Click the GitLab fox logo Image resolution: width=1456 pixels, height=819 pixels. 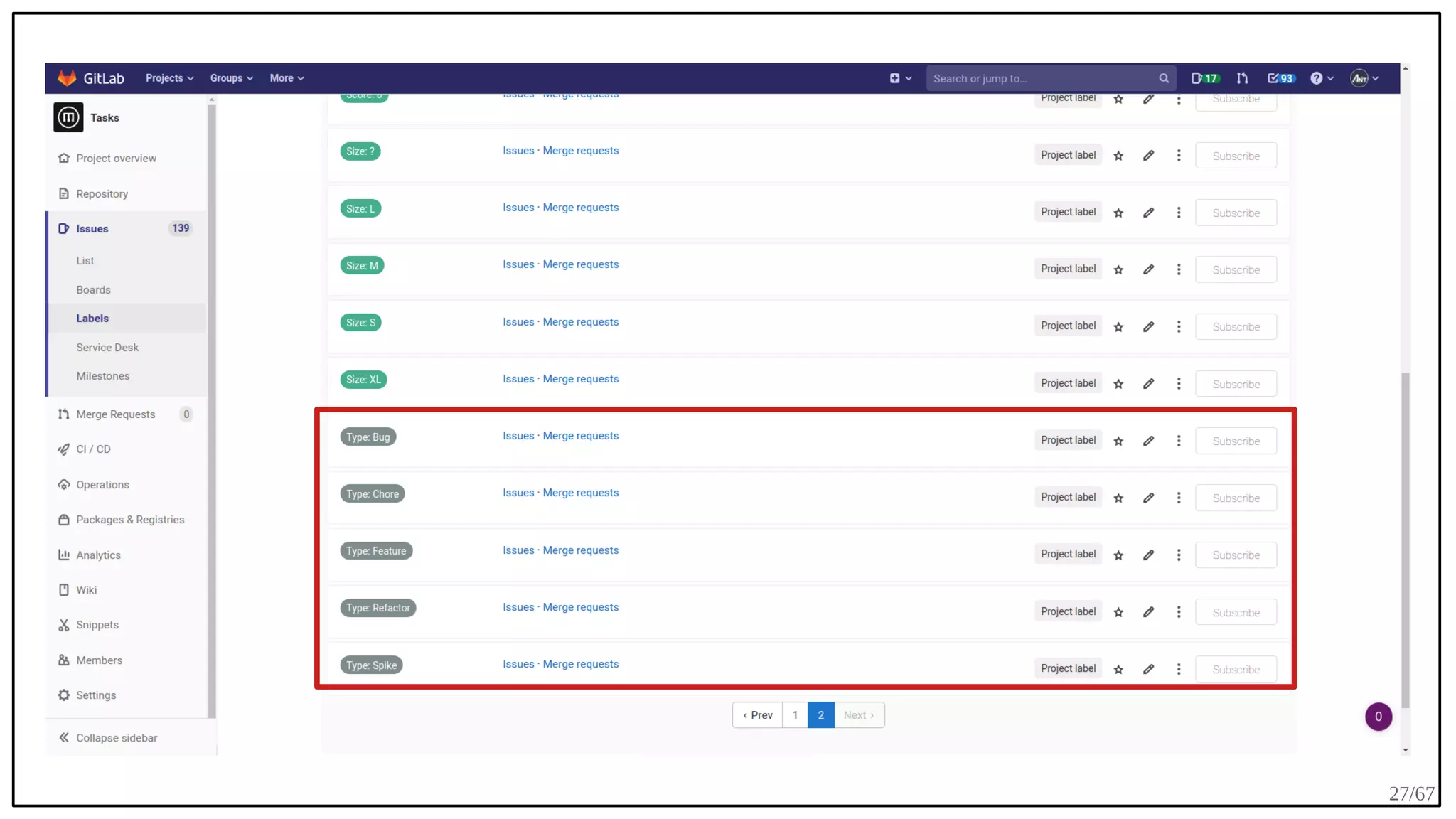point(68,78)
